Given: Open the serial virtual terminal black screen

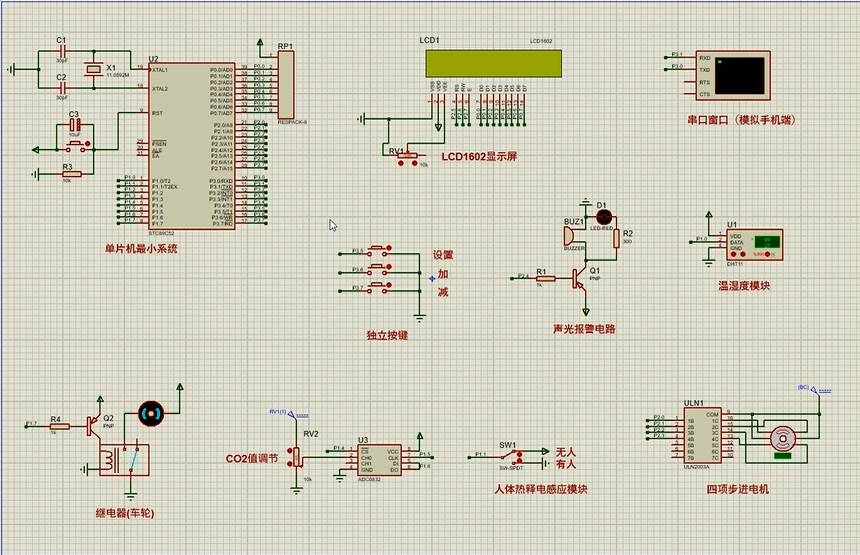Looking at the screenshot, I should click(739, 75).
